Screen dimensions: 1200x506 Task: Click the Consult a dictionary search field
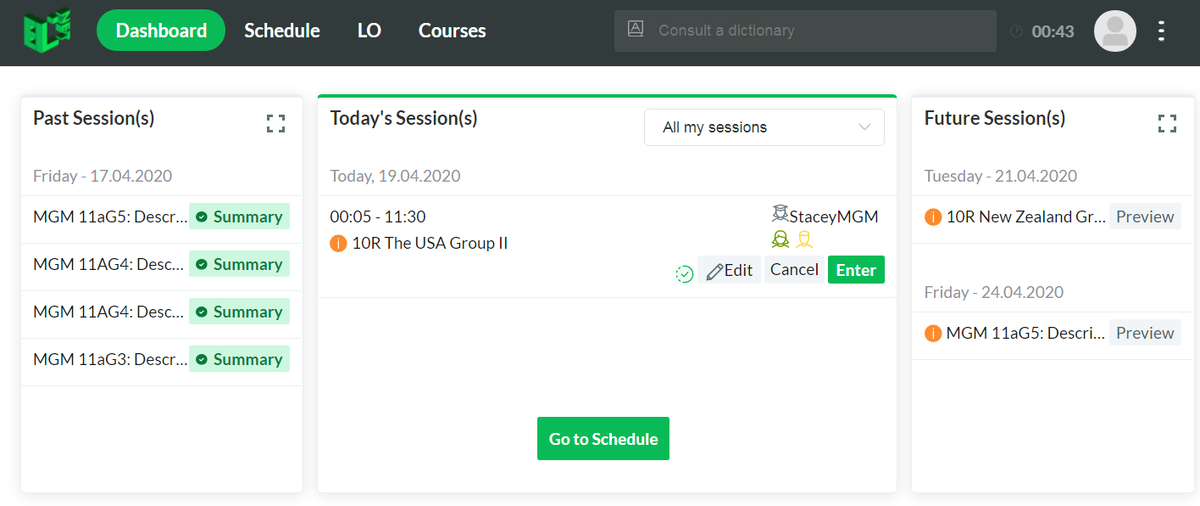[x=805, y=31]
